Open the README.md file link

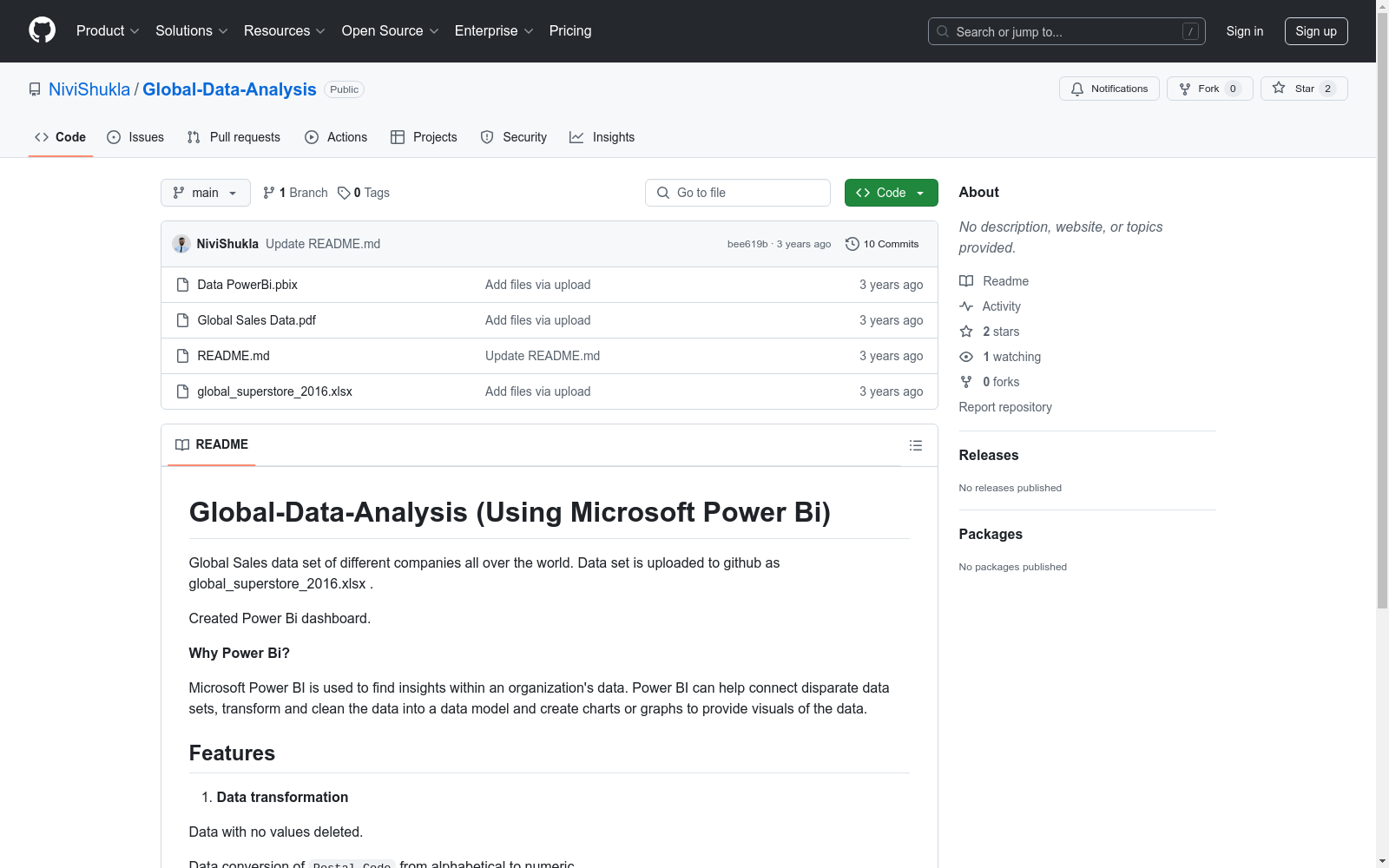pyautogui.click(x=234, y=356)
